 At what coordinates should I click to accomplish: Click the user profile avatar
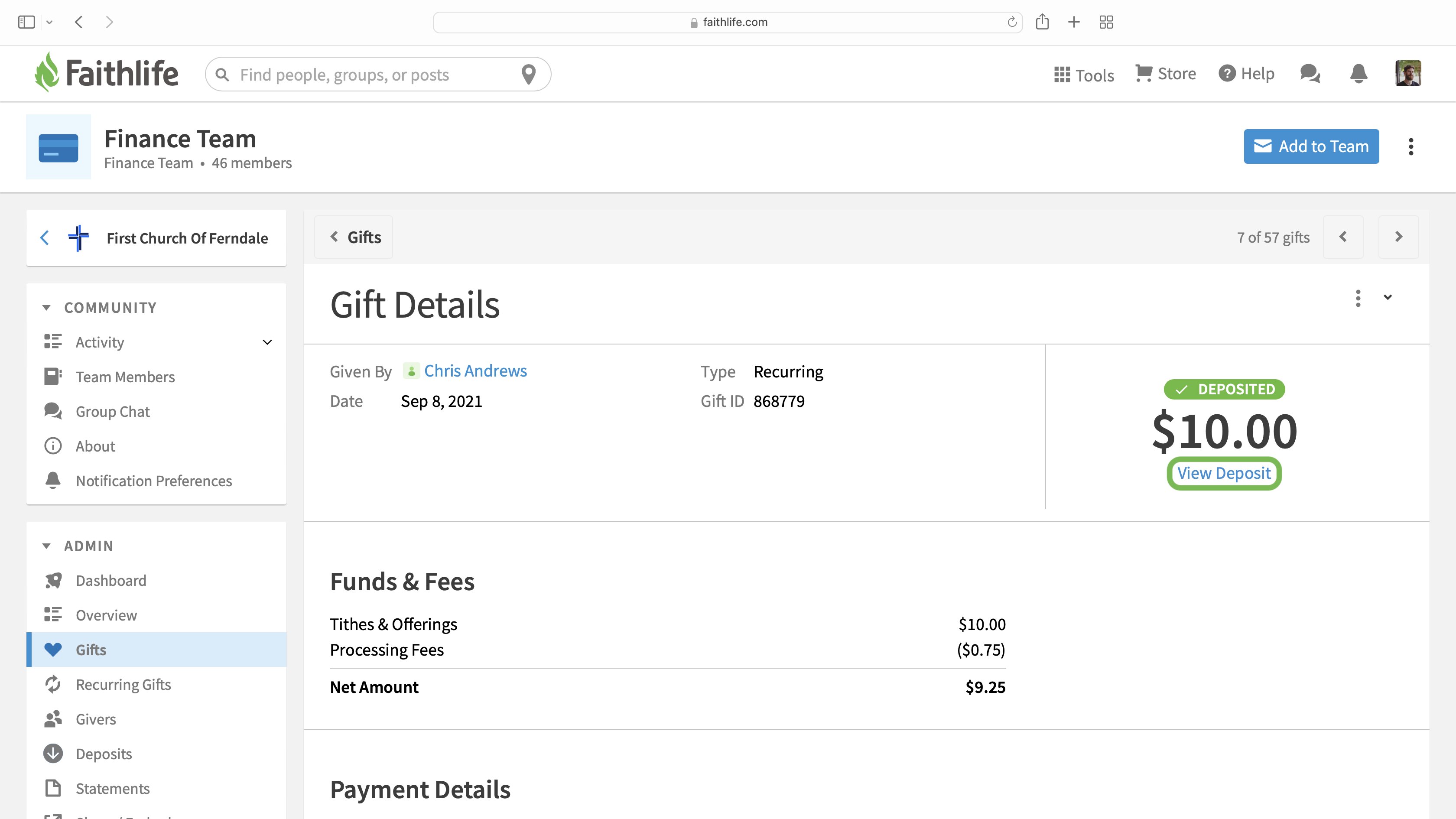pyautogui.click(x=1408, y=74)
